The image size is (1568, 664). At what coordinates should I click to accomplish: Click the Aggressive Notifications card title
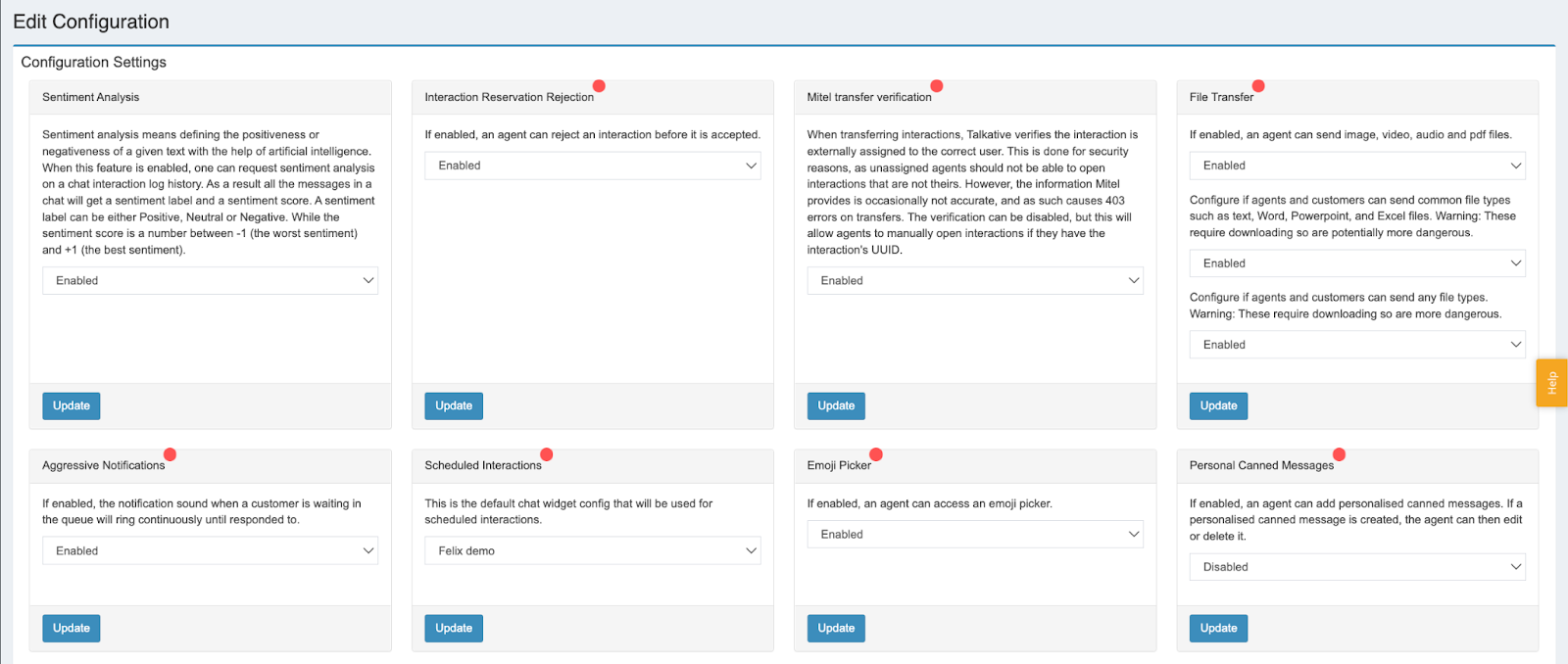tap(103, 465)
